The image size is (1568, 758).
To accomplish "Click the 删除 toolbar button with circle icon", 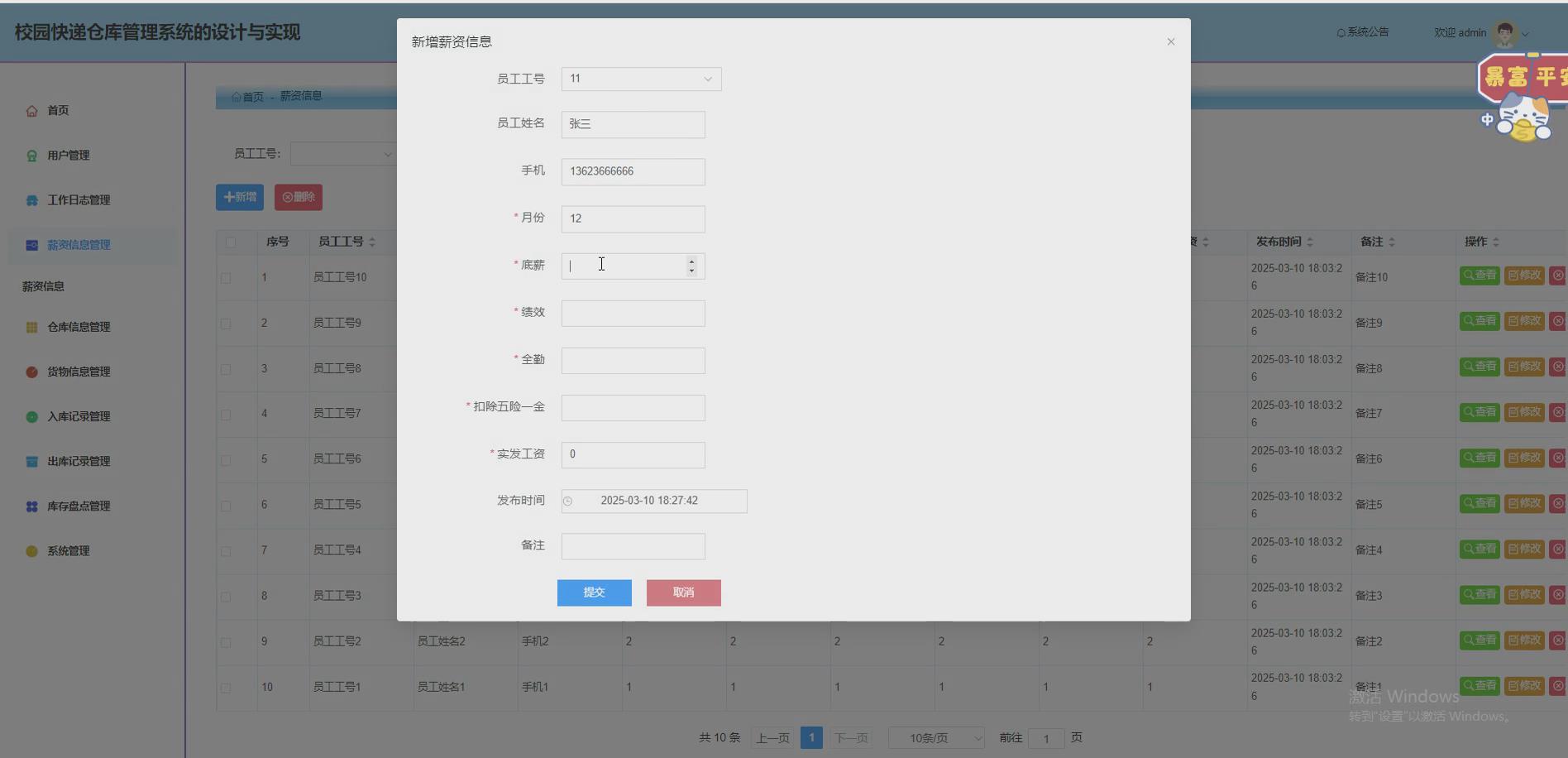I will [298, 197].
